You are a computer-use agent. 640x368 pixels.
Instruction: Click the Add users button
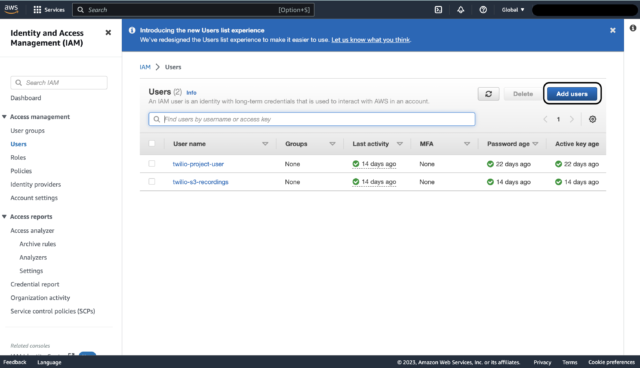click(572, 94)
